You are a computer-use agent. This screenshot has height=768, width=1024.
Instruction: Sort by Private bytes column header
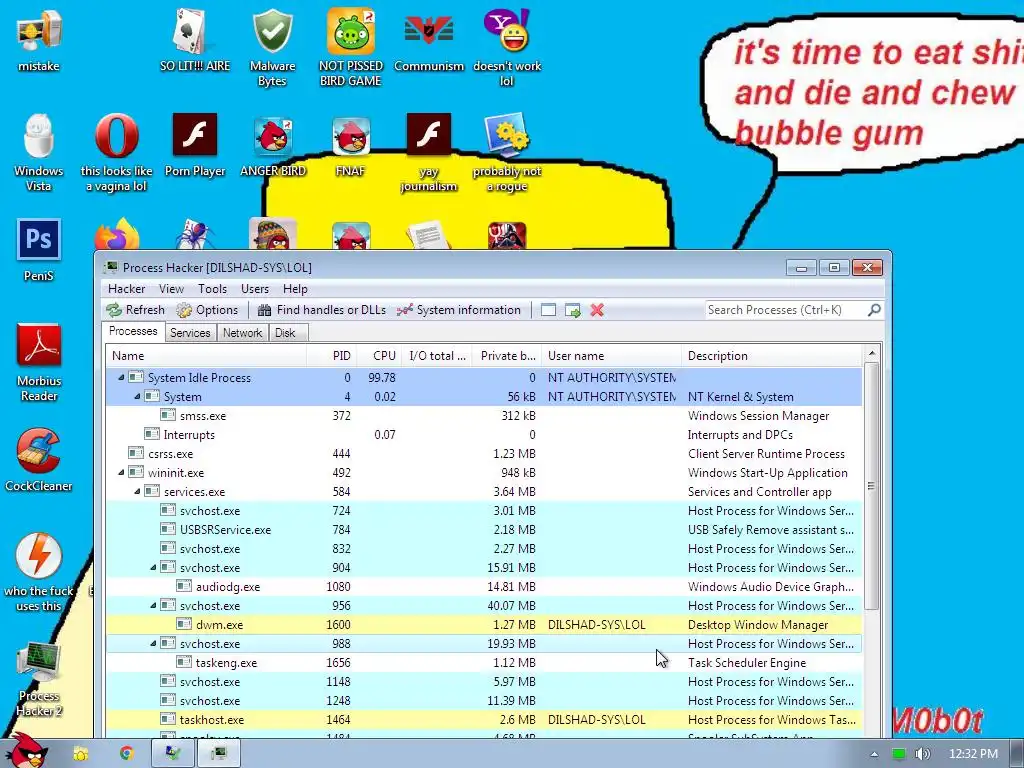505,356
